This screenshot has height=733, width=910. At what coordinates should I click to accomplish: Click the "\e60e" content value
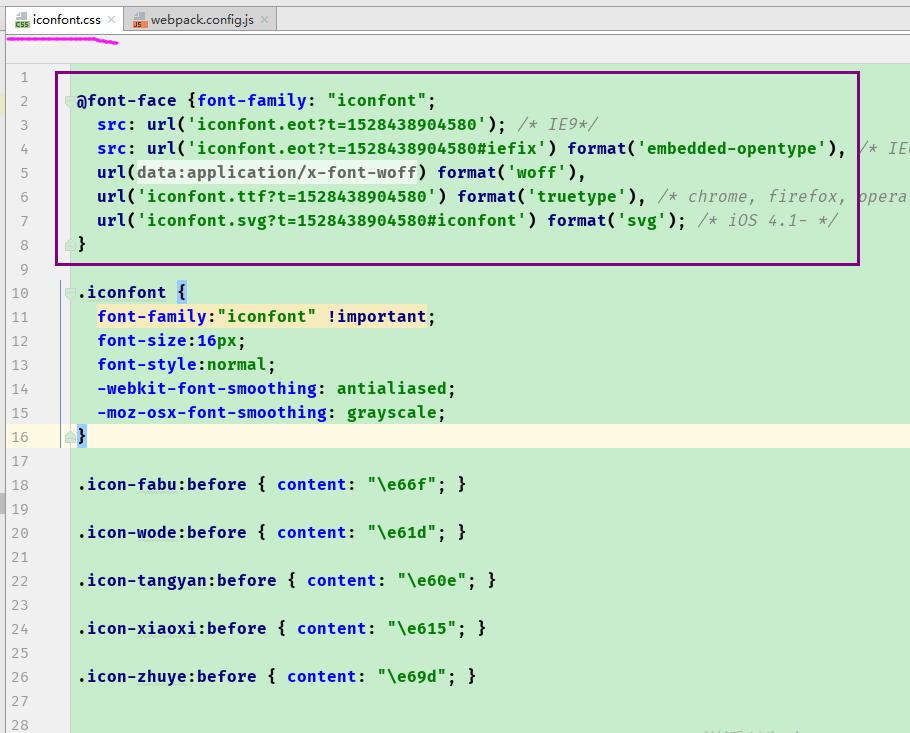click(x=432, y=580)
